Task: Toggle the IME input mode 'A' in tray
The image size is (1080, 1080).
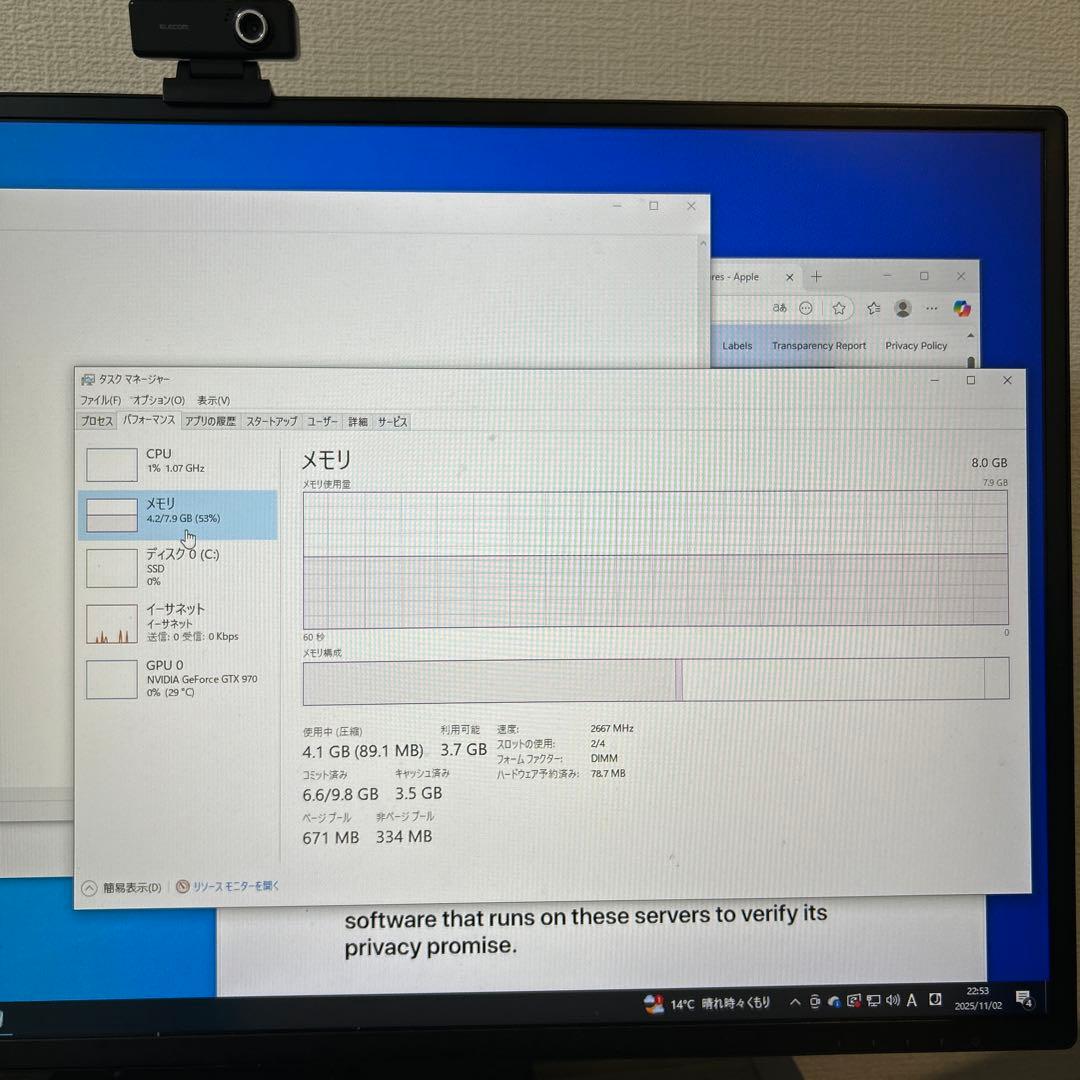Action: click(911, 1001)
